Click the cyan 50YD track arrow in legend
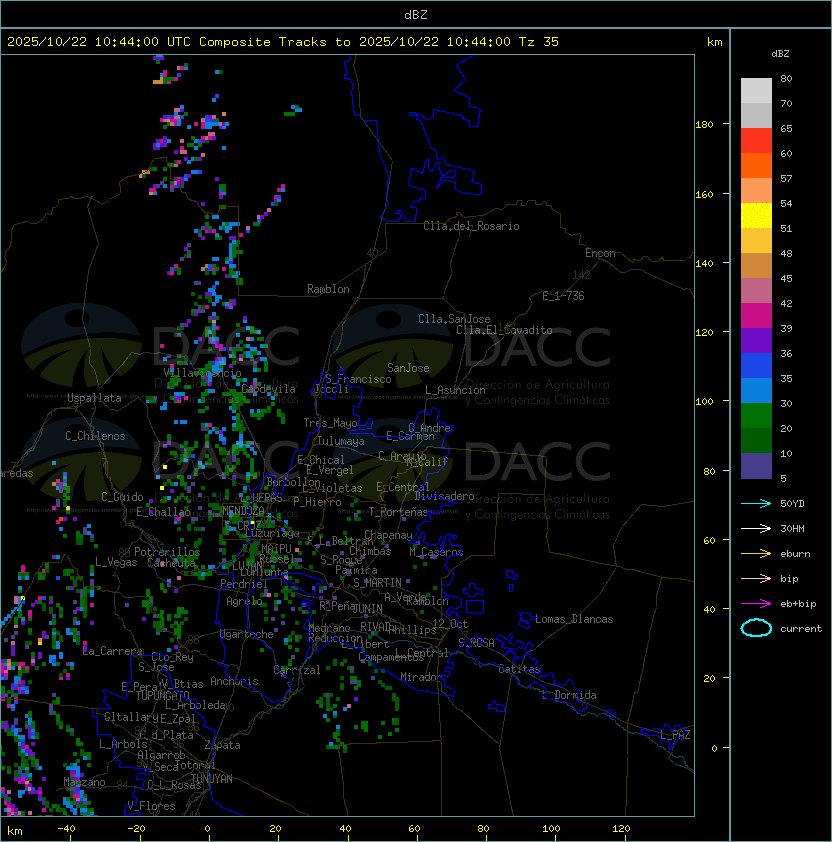The height and width of the screenshot is (842, 832). [756, 503]
